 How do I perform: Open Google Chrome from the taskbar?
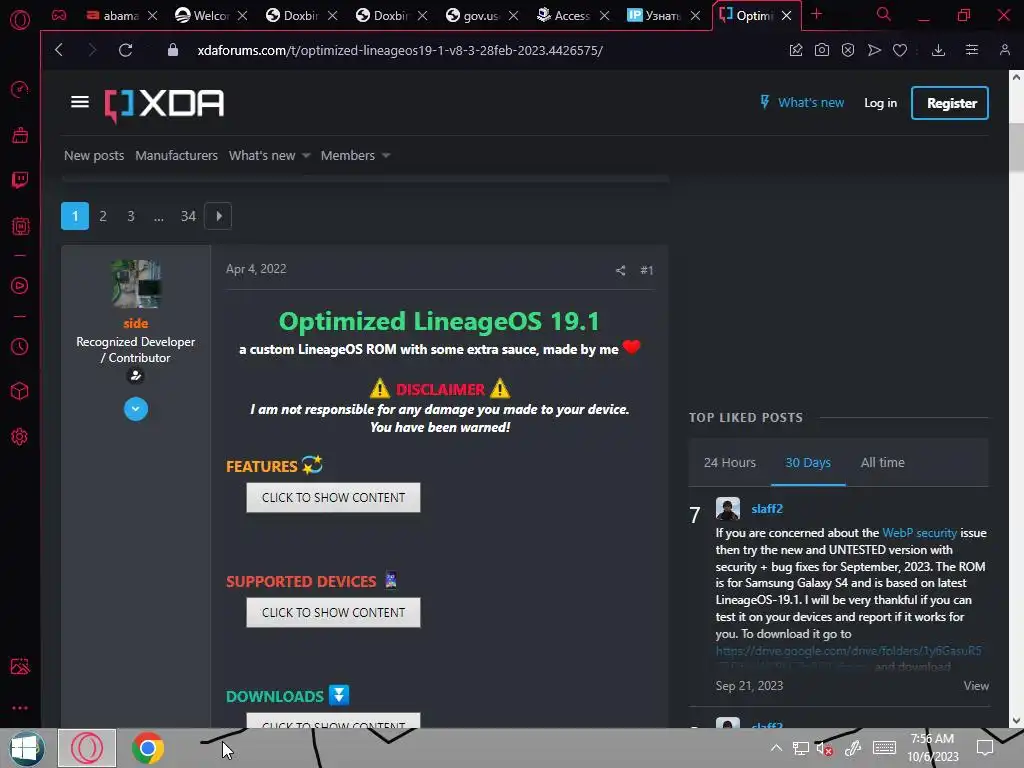click(x=148, y=748)
